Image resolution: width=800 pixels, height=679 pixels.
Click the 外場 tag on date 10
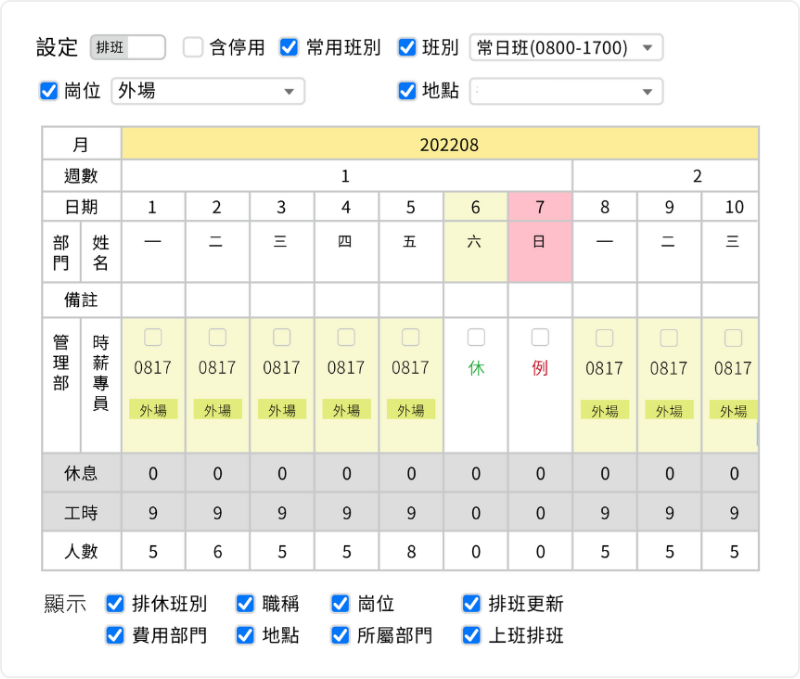tap(733, 410)
